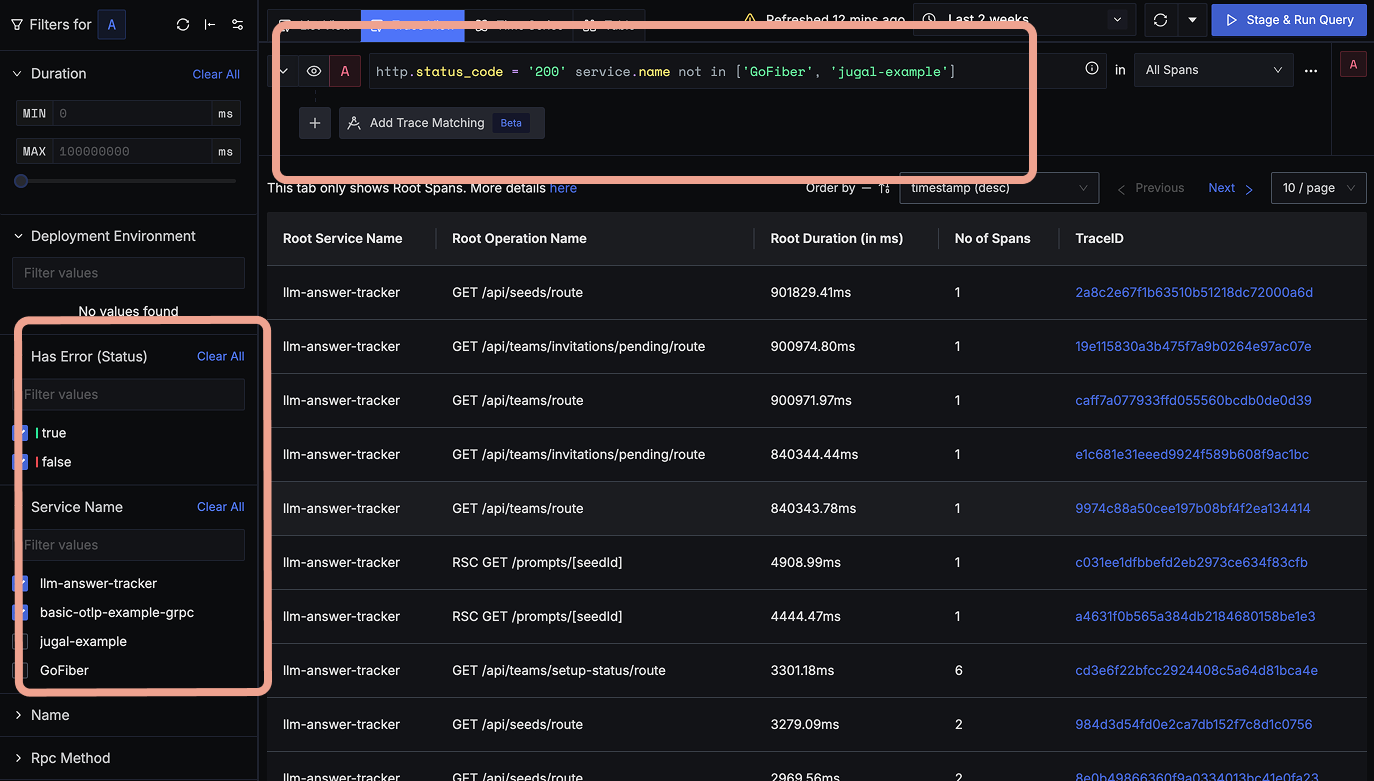Image resolution: width=1374 pixels, height=781 pixels.
Task: Click the refresh icon beside time range
Action: pos(1160,20)
